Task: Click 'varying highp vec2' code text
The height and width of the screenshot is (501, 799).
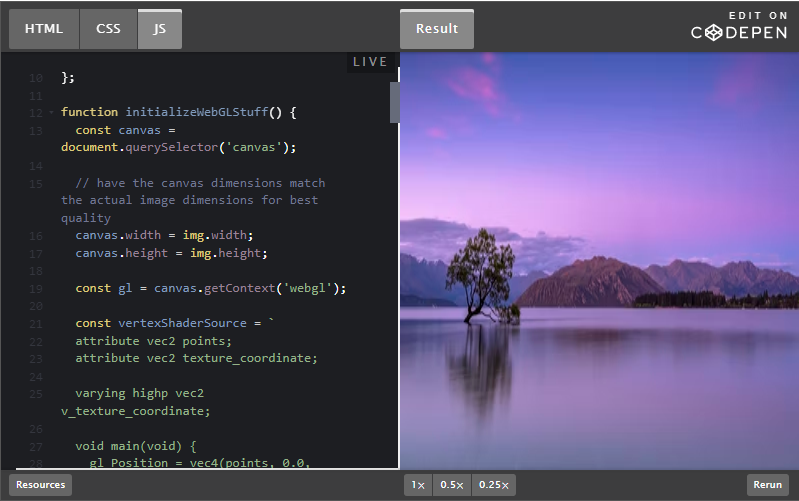Action: tap(140, 393)
